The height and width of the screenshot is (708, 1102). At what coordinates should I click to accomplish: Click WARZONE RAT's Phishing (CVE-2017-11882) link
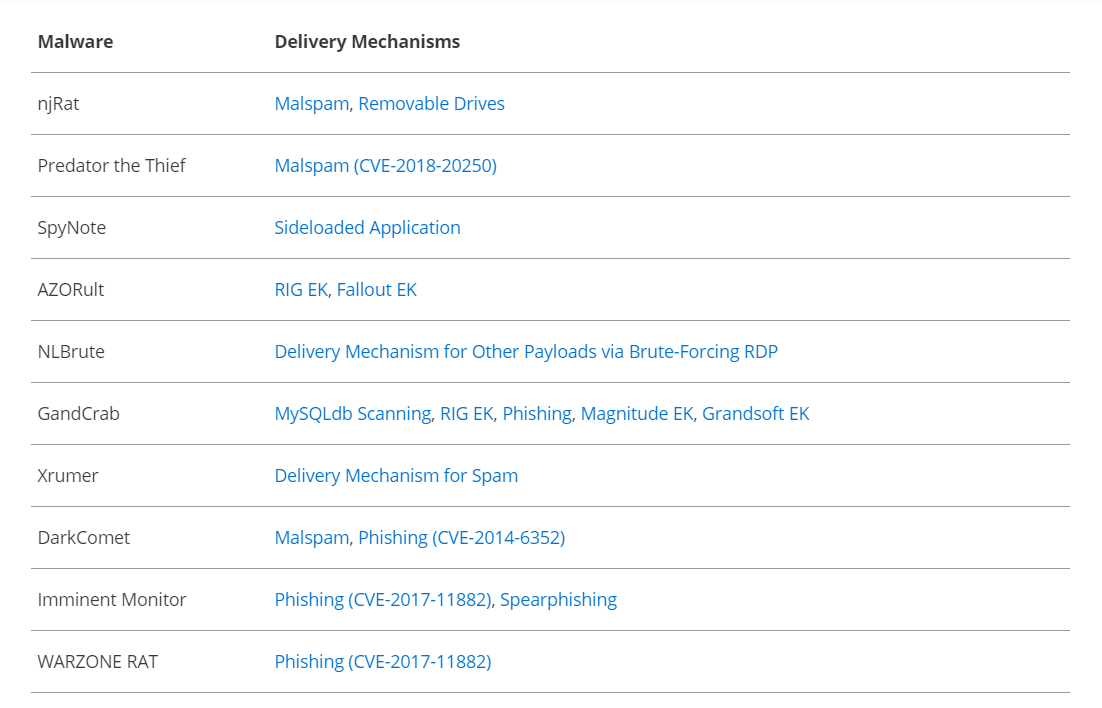[383, 662]
